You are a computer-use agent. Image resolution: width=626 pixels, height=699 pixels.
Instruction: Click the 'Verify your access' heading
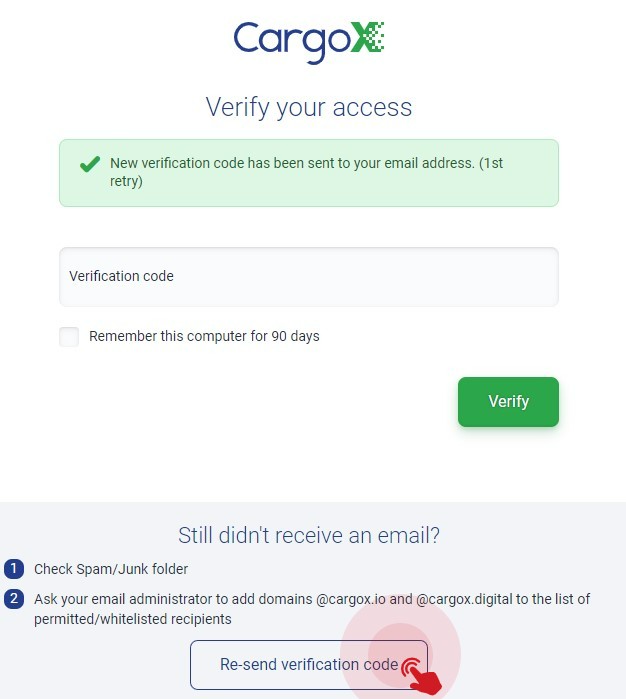pos(309,107)
